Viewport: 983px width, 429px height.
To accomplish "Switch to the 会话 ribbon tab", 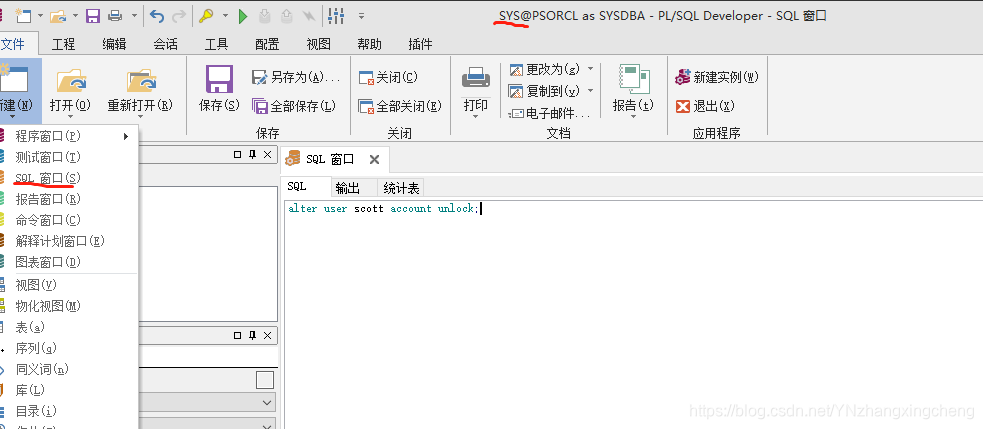I will point(166,44).
